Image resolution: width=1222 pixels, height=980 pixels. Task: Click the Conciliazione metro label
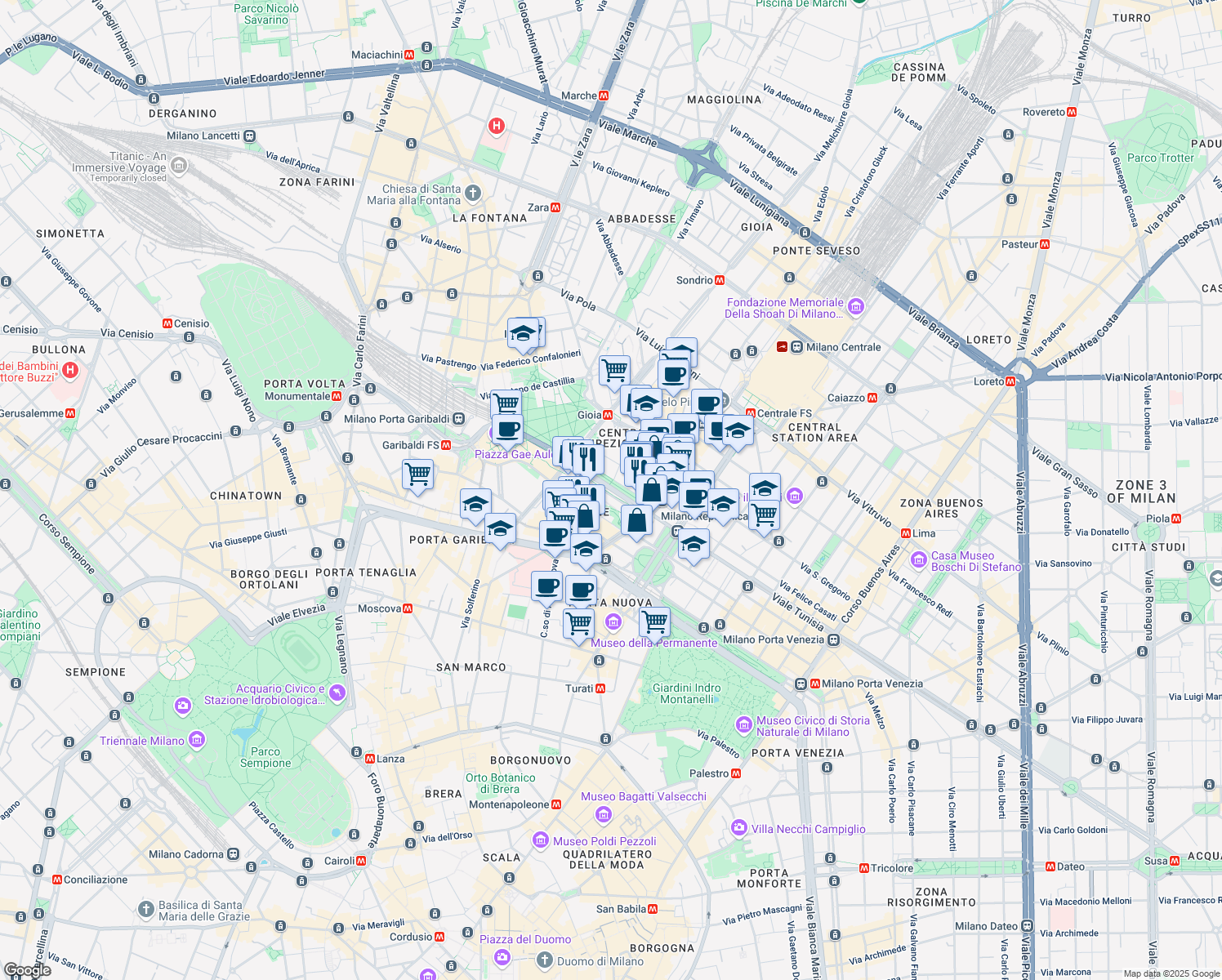click(96, 880)
